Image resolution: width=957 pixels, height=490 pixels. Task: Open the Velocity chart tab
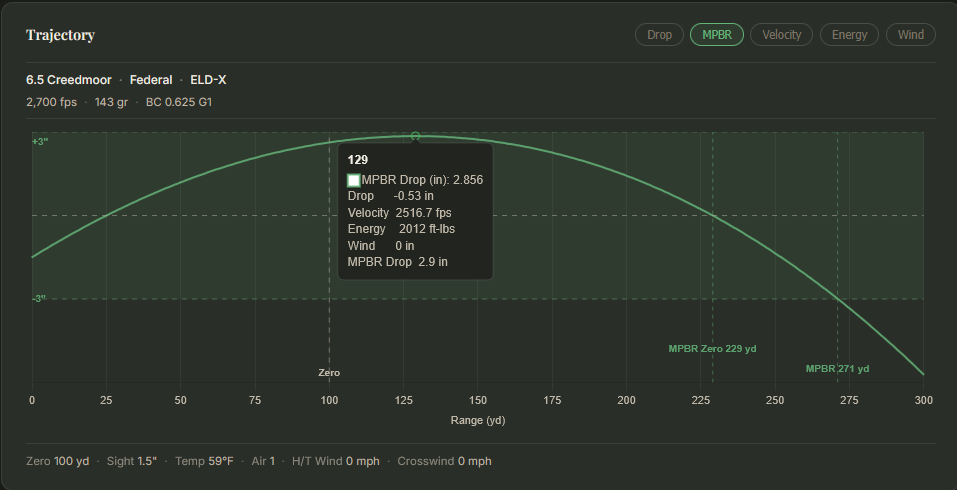(x=781, y=35)
